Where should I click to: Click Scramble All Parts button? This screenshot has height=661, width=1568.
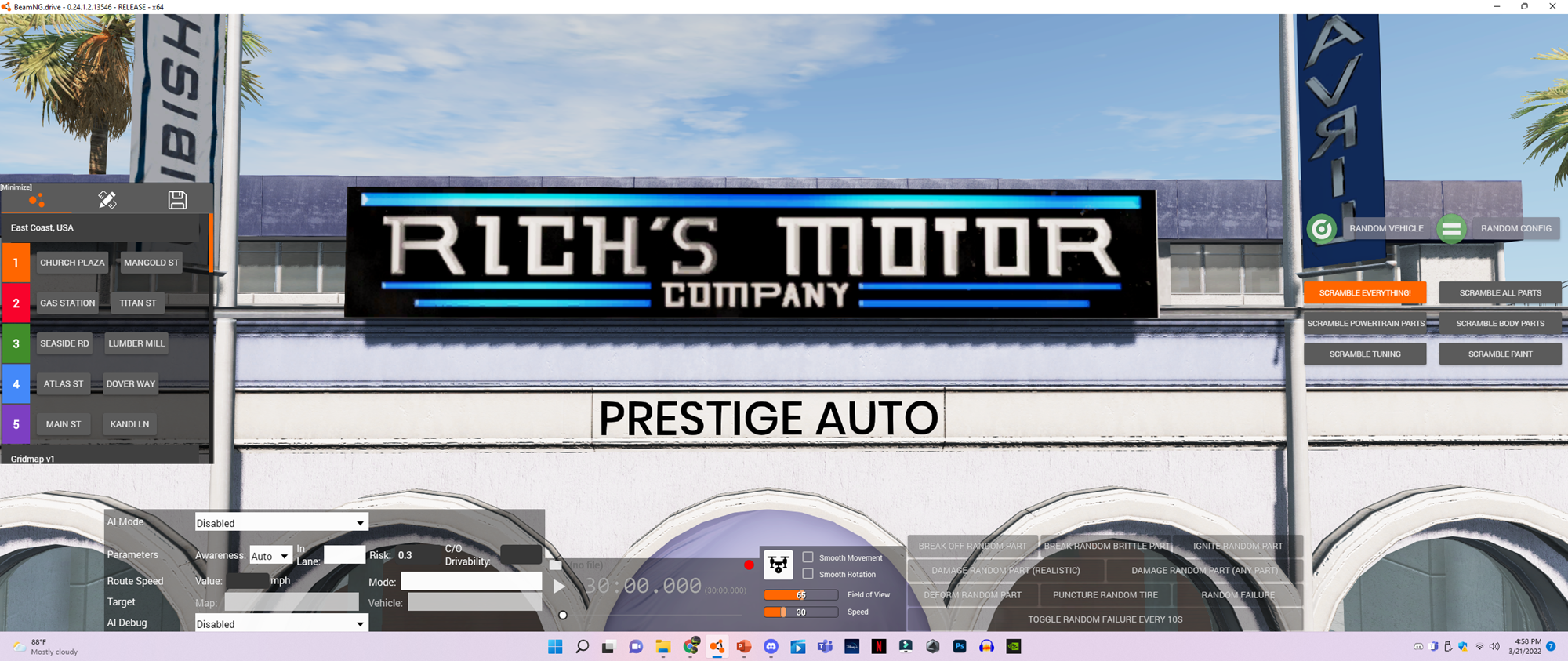[1500, 292]
